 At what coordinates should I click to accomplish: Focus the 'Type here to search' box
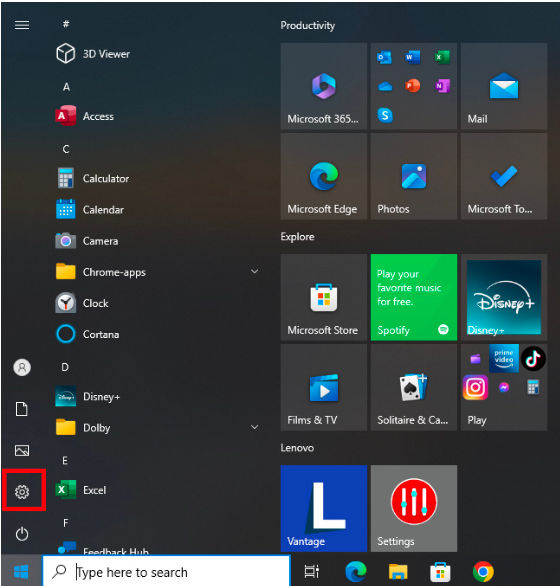click(x=166, y=571)
